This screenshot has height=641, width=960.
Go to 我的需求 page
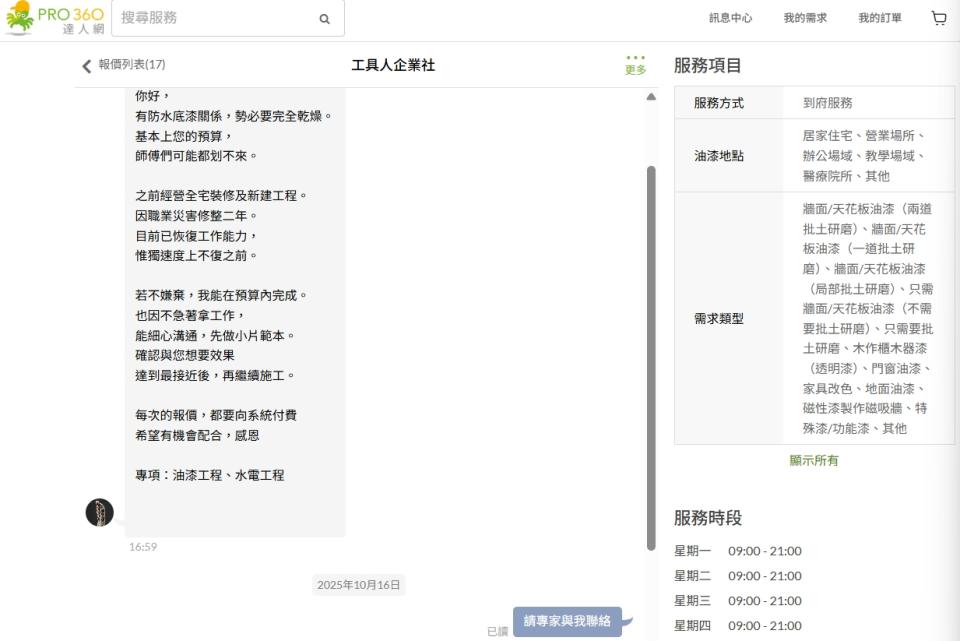click(805, 18)
